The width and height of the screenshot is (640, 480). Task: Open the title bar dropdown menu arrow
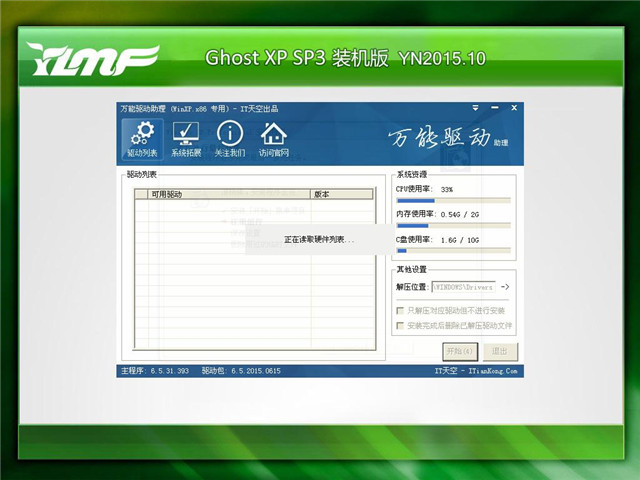[476, 108]
